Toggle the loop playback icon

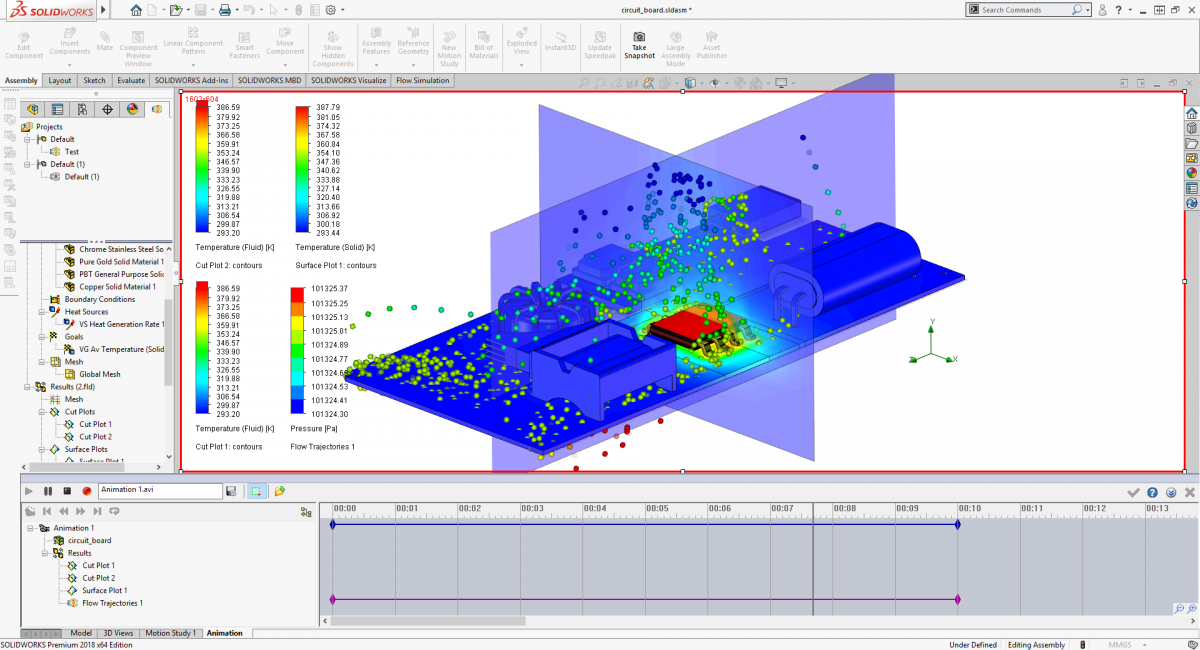tap(115, 511)
